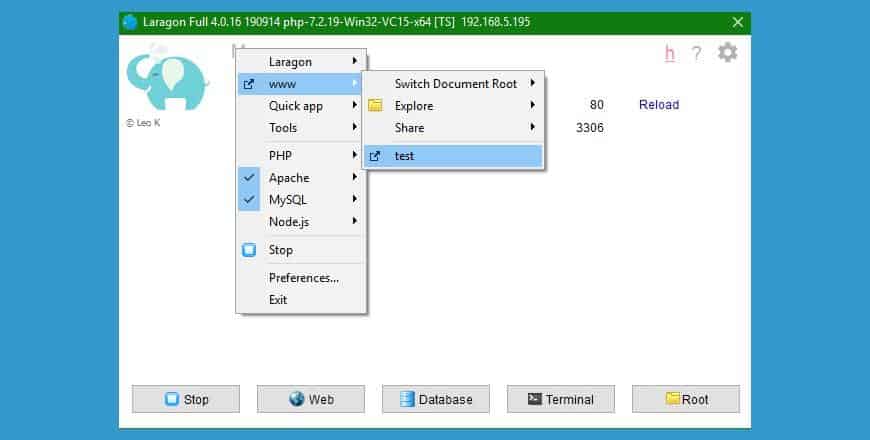Click the blue stop icon on the Stop button

172,399
